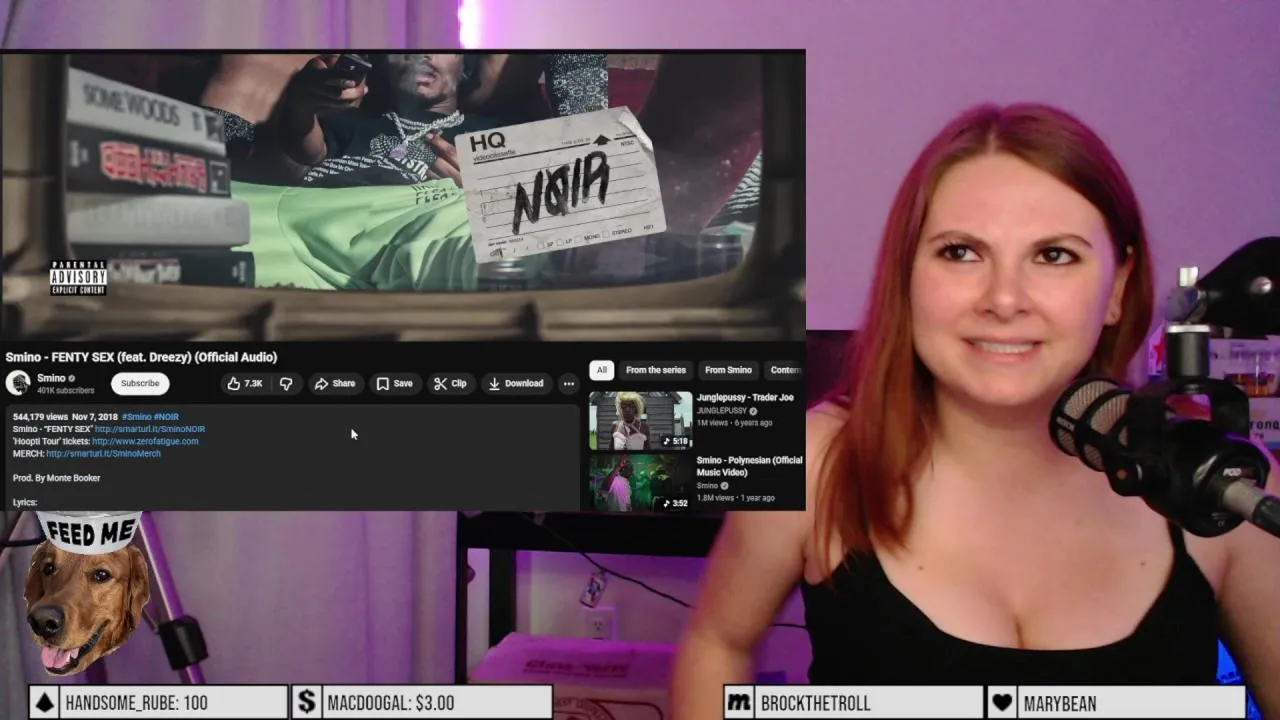1280x720 pixels.
Task: Click the dislike thumbs-down icon
Action: coord(286,383)
